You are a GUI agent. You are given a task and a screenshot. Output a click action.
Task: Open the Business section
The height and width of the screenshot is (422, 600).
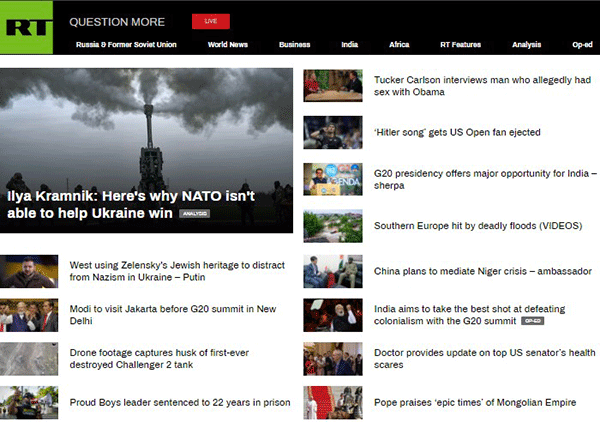pyautogui.click(x=294, y=45)
